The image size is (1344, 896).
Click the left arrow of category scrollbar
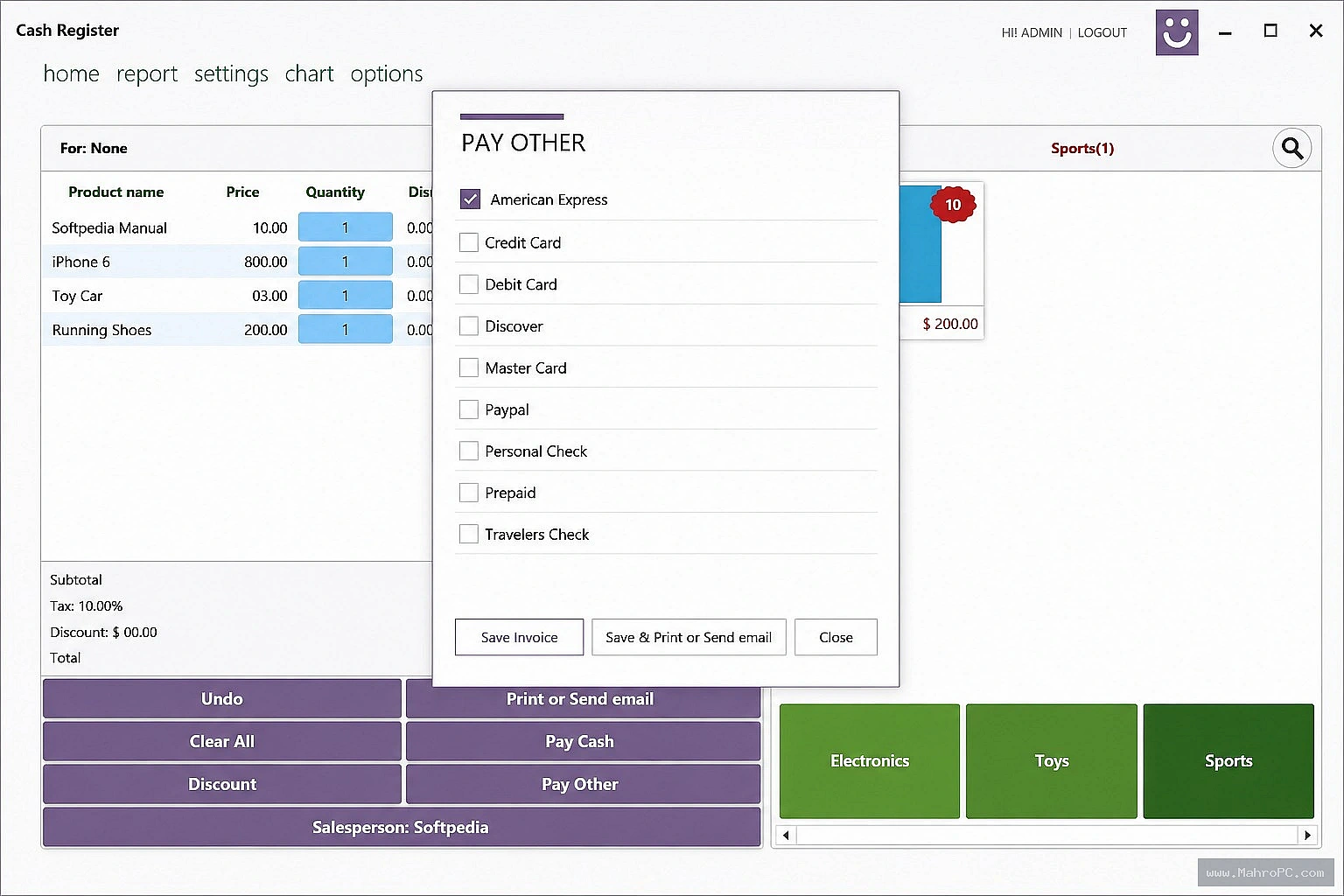(x=786, y=835)
